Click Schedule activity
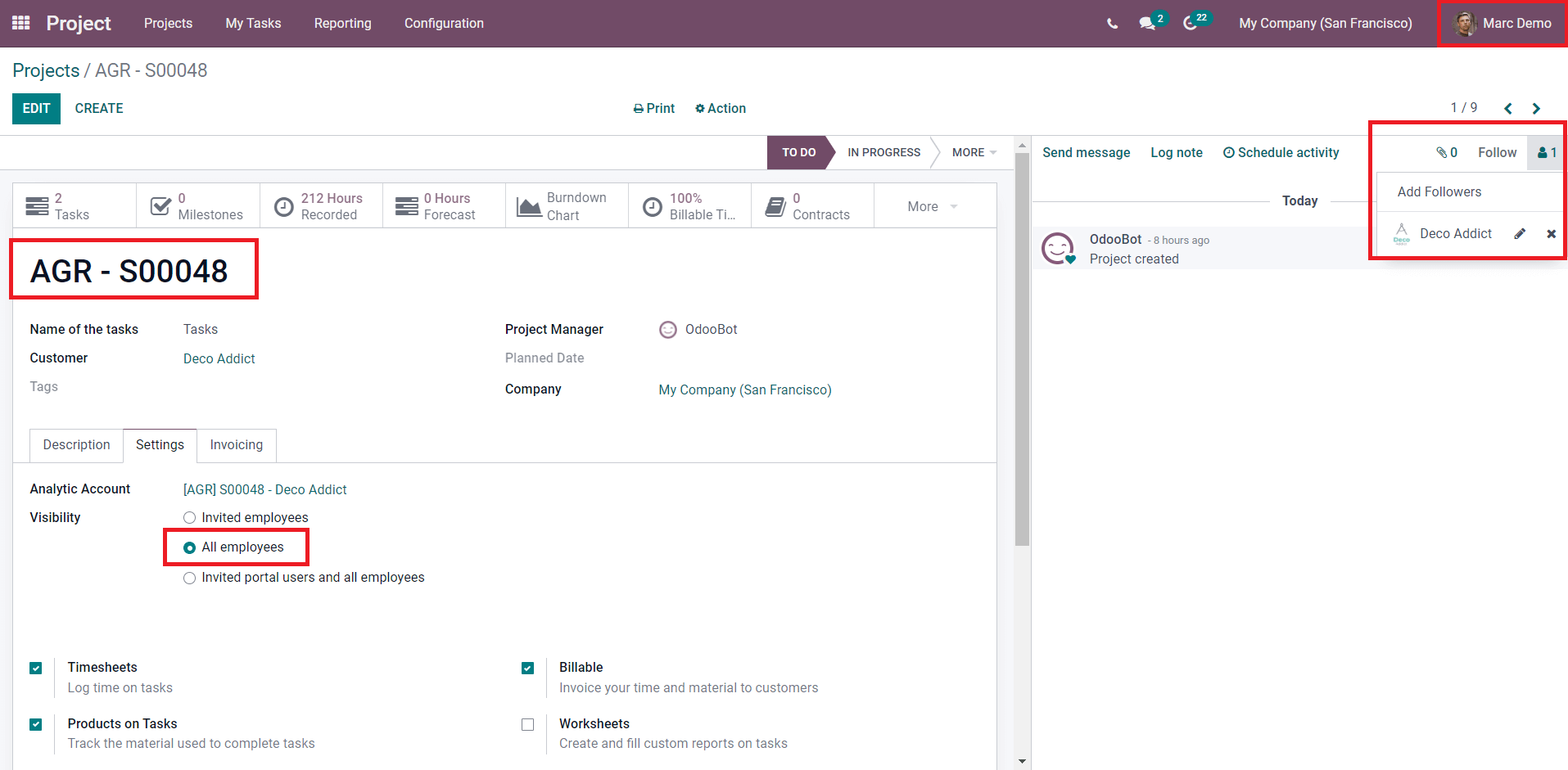The image size is (1568, 770). pos(1281,152)
